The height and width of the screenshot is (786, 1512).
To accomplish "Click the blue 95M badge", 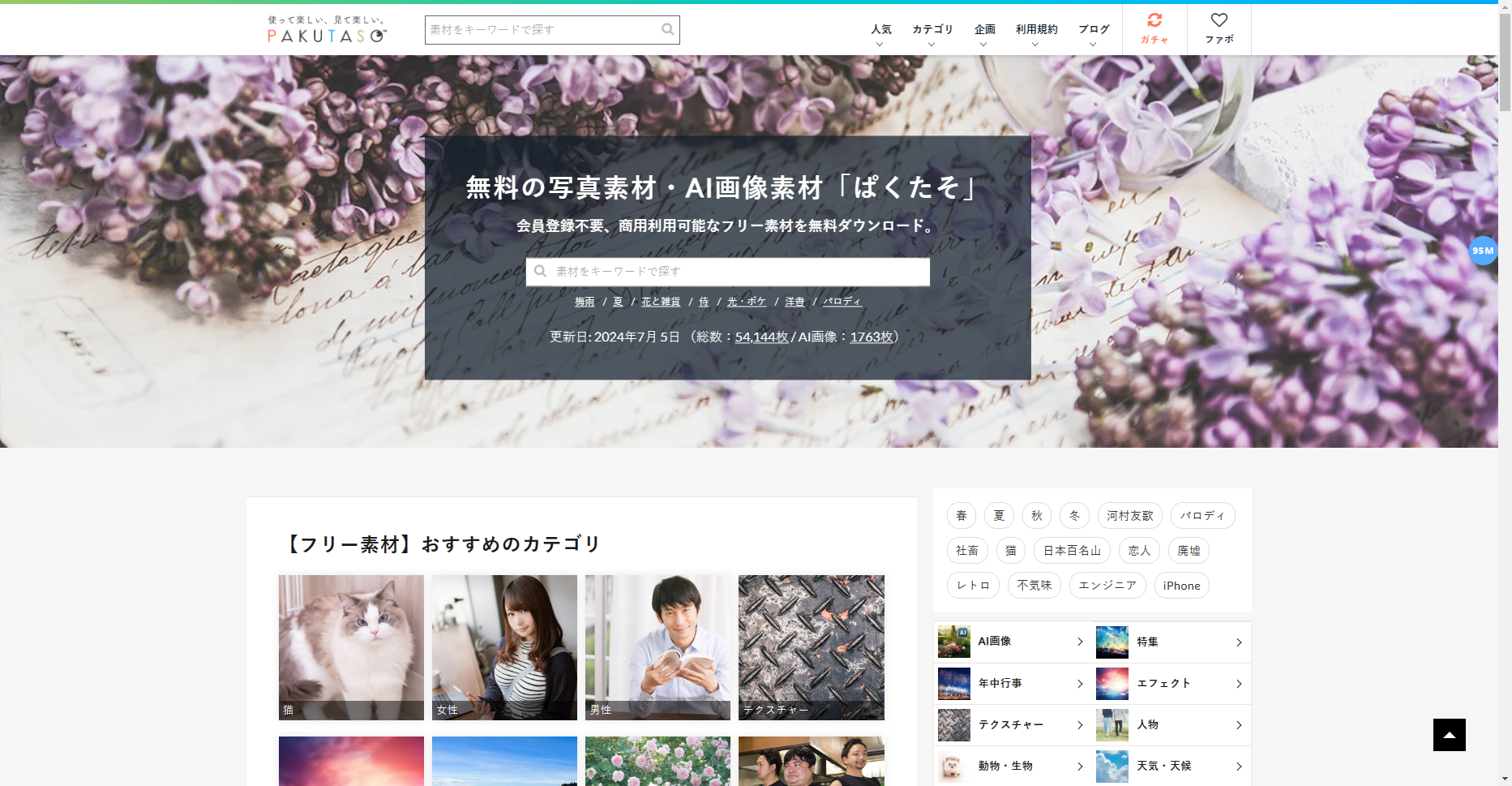I will (x=1483, y=251).
